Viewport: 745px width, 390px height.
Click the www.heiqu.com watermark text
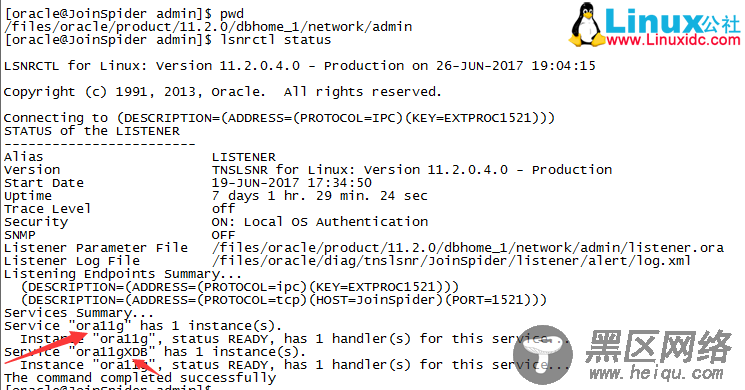(656, 373)
